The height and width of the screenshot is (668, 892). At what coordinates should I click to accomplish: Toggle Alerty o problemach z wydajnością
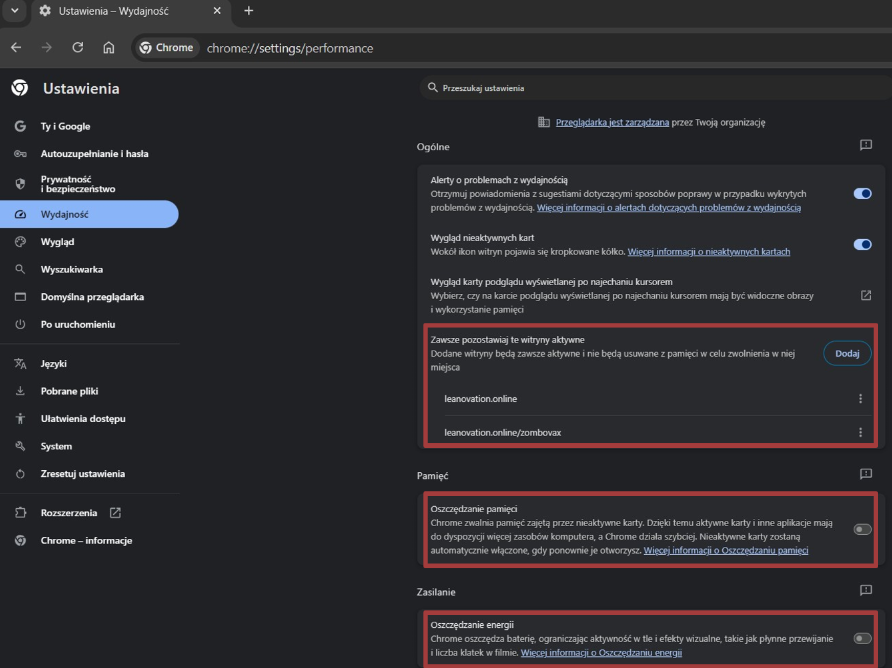(862, 193)
